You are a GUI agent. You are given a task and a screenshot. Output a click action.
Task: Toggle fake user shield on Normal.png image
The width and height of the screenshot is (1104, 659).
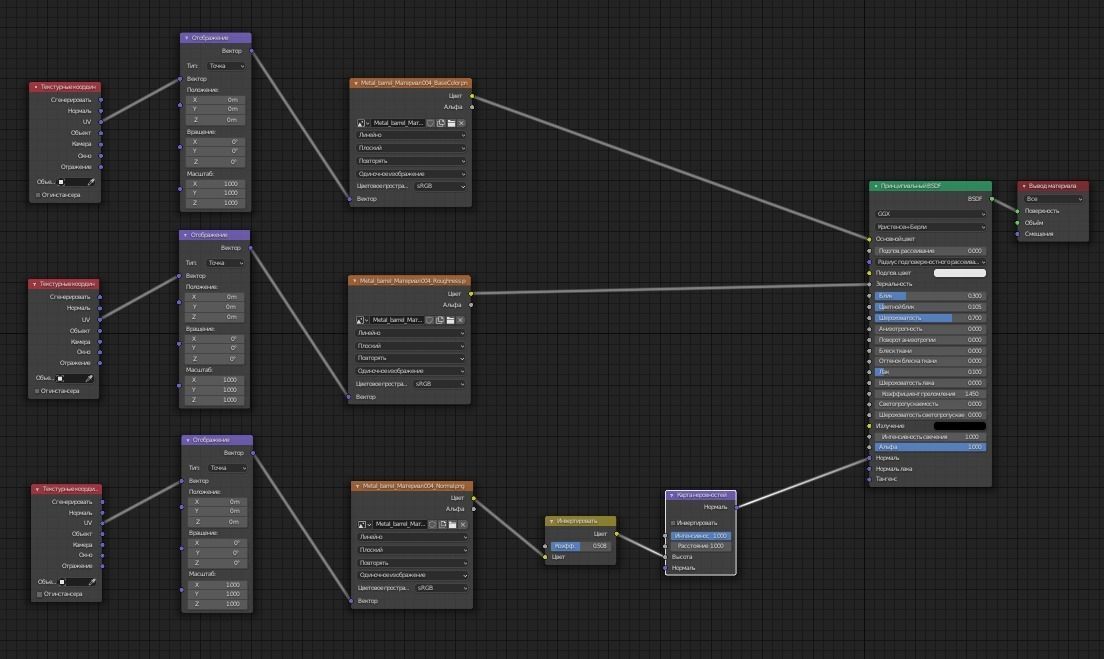[x=432, y=525]
